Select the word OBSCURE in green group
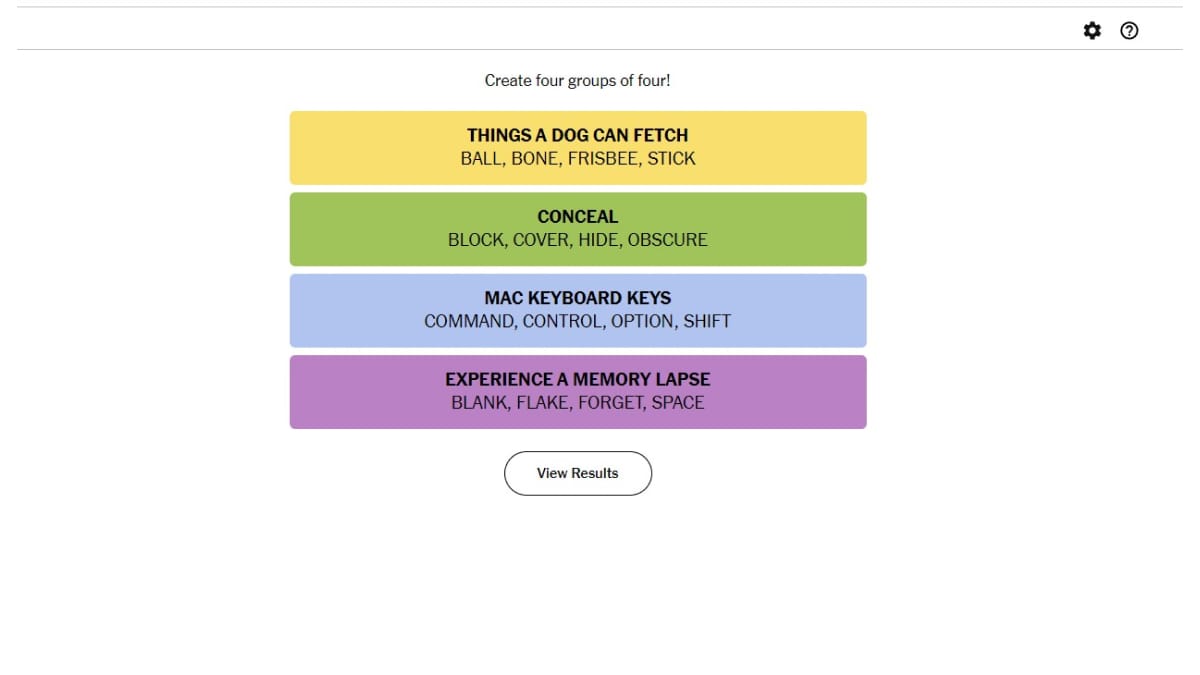This screenshot has width=1200, height=675. pyautogui.click(x=667, y=240)
